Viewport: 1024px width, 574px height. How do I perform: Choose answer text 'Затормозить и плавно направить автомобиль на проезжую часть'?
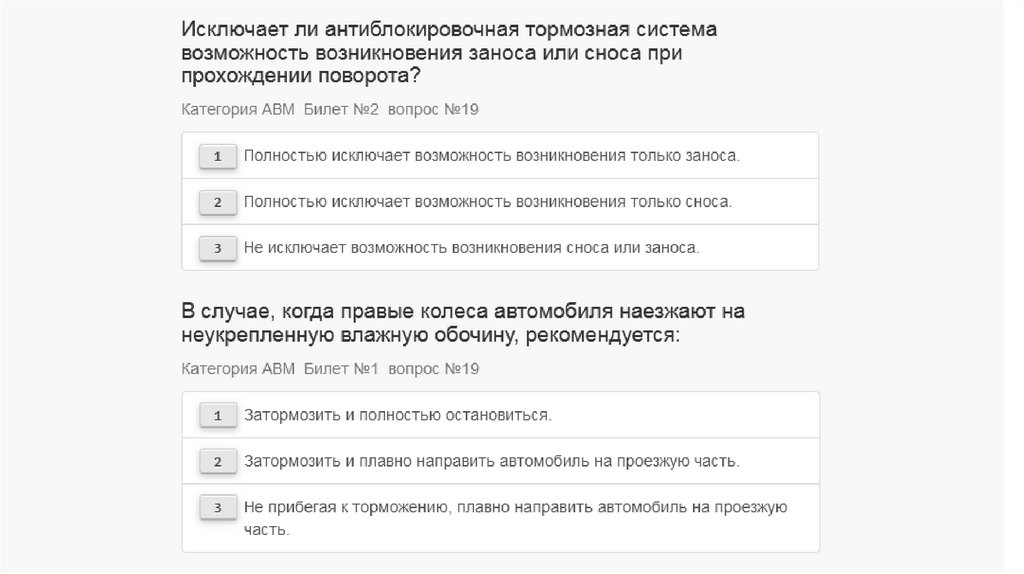[x=492, y=461]
